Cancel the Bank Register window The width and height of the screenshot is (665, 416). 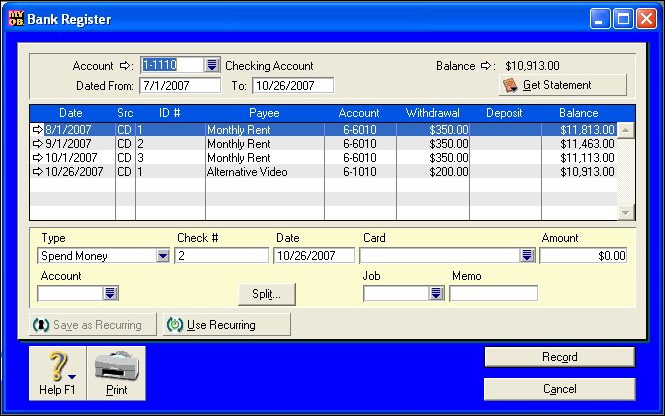click(x=559, y=389)
